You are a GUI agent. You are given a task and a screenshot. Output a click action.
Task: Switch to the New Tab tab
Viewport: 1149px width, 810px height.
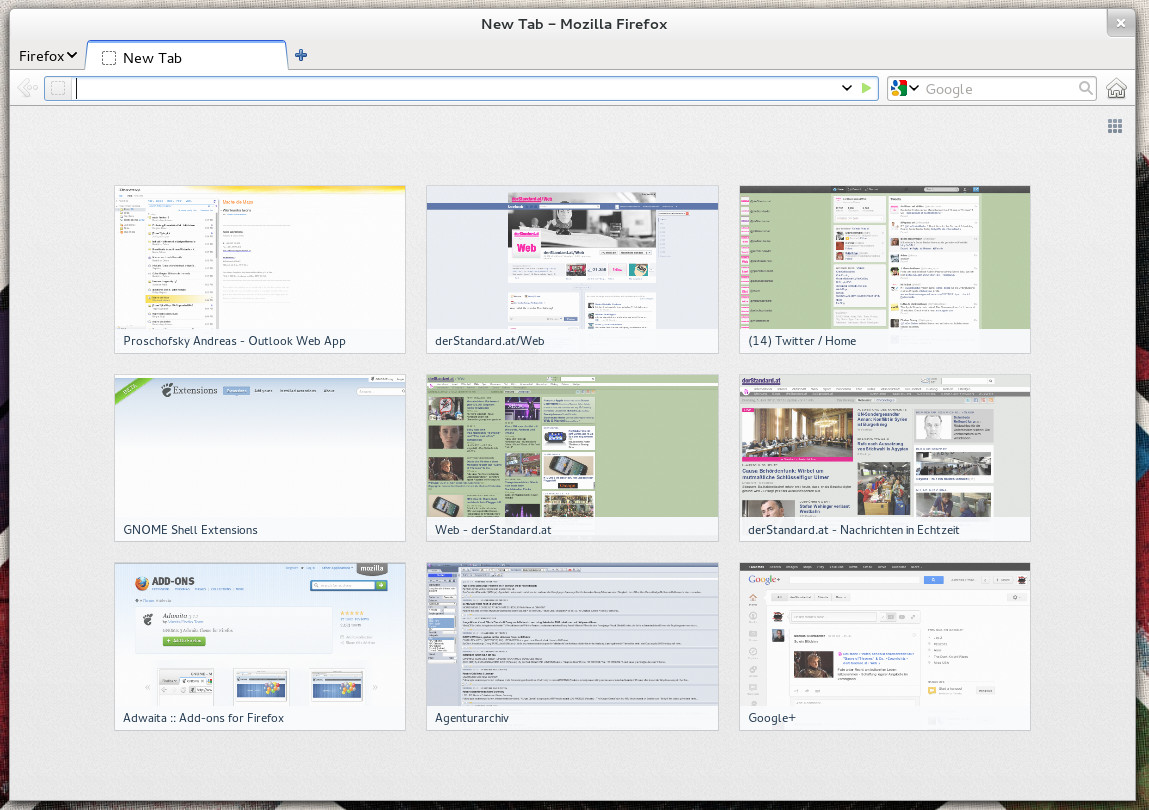186,57
